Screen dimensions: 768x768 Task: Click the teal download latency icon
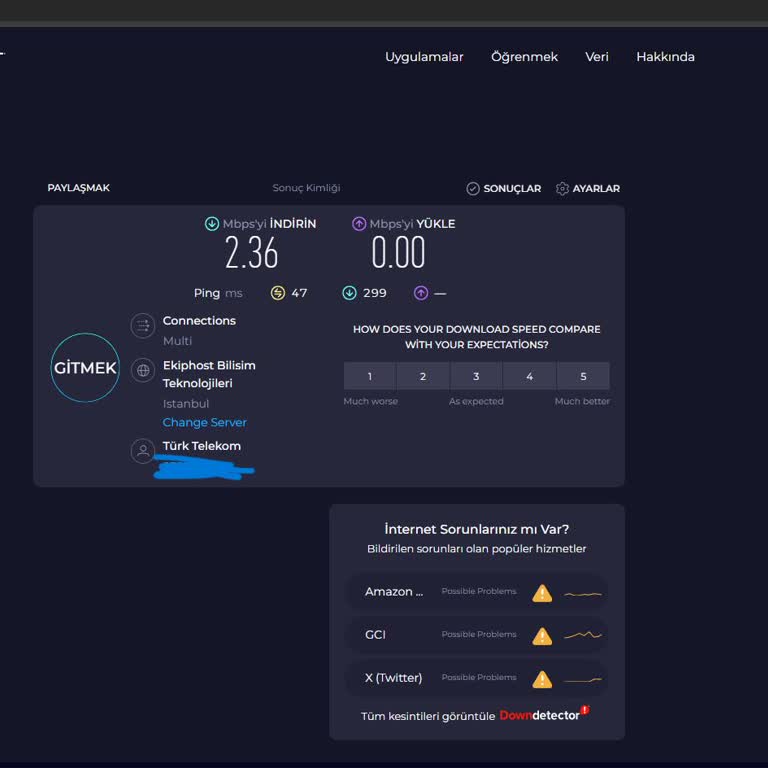pyautogui.click(x=349, y=293)
